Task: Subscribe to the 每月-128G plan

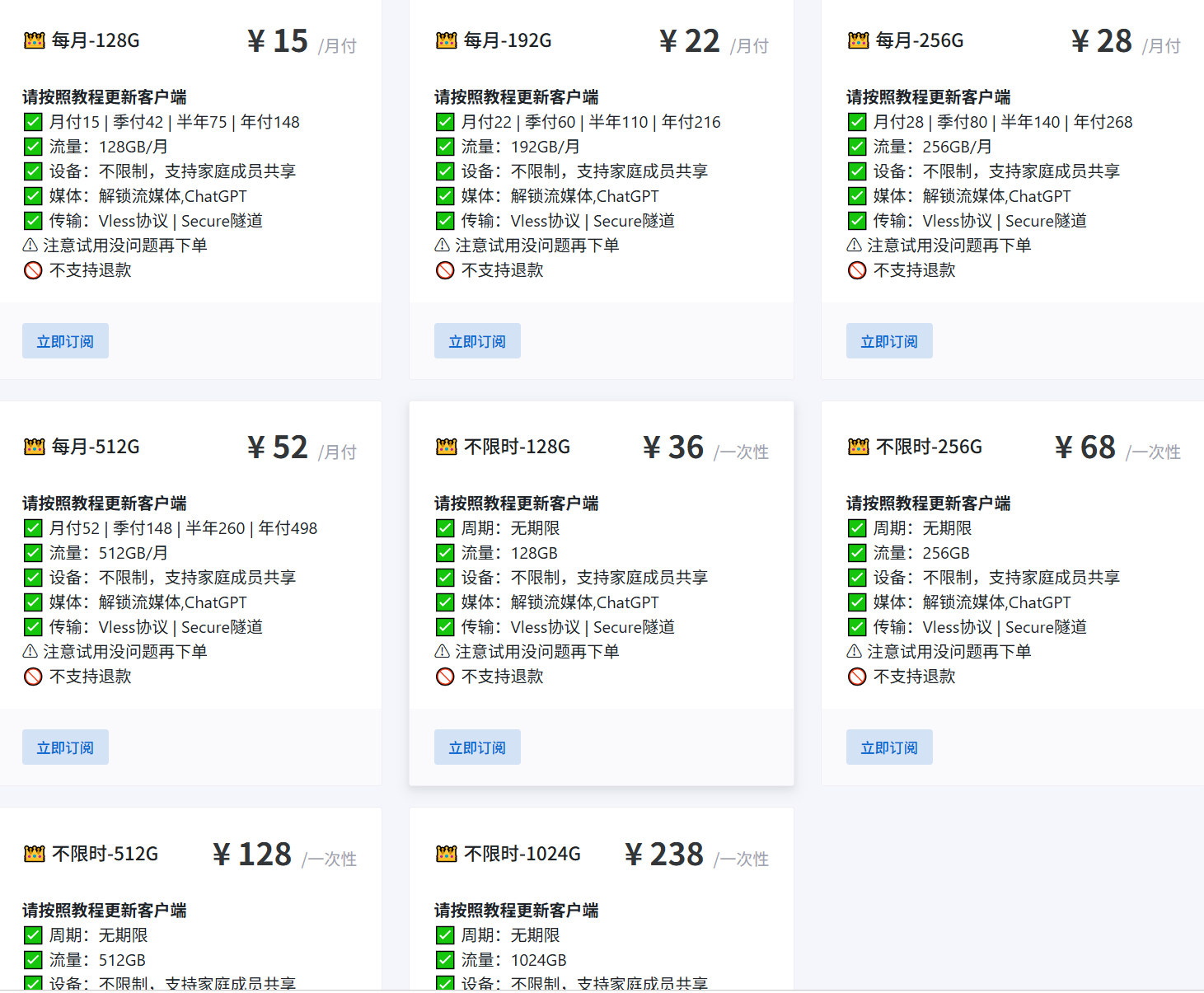Action: click(65, 341)
